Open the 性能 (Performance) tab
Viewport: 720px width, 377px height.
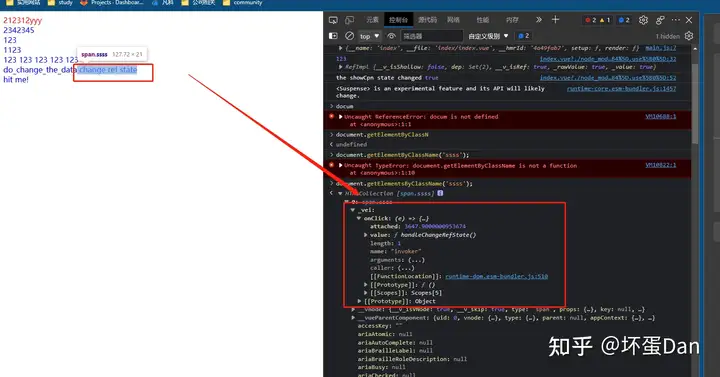pyautogui.click(x=483, y=20)
